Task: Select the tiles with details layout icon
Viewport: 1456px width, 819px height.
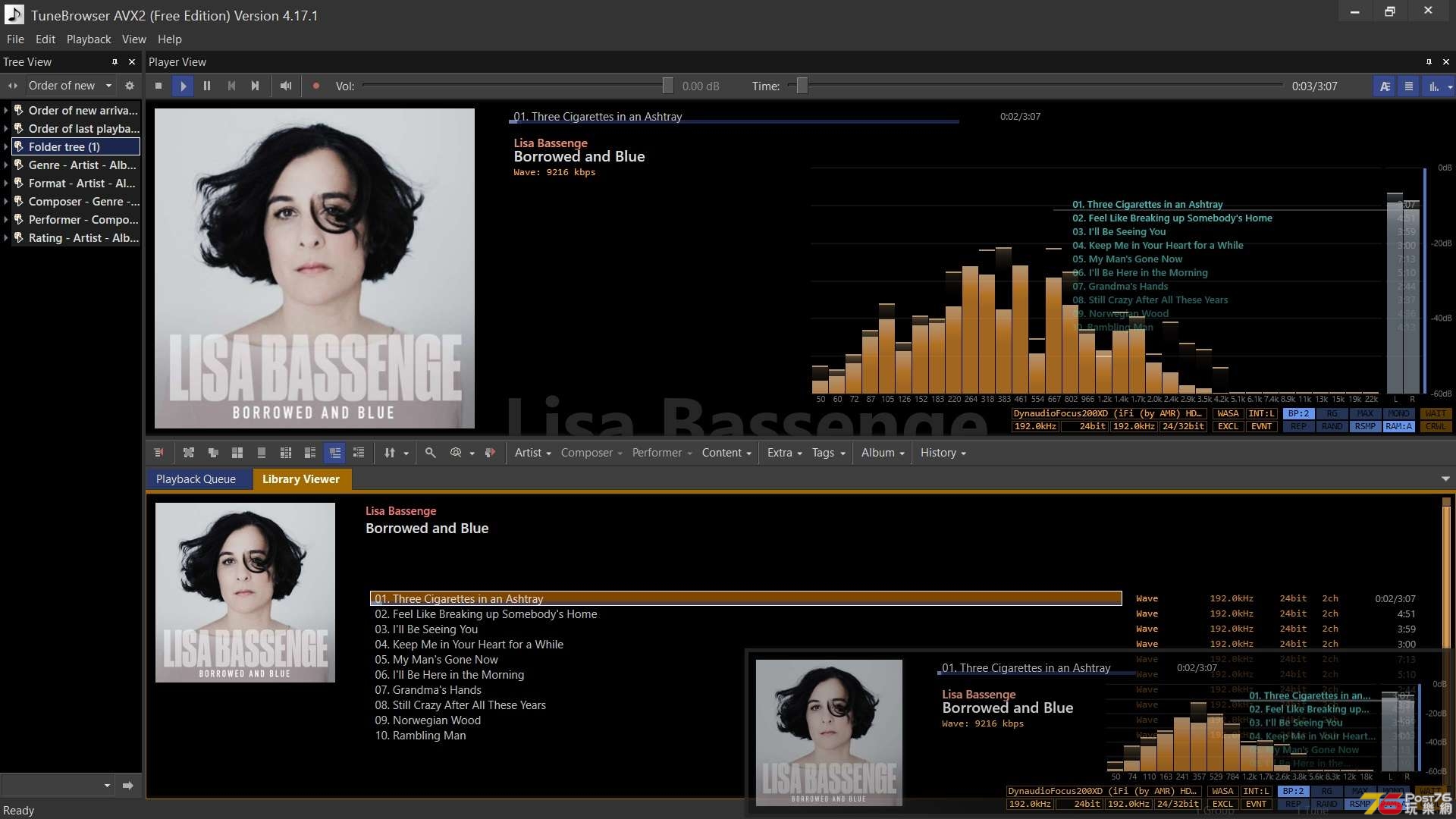Action: (x=310, y=453)
